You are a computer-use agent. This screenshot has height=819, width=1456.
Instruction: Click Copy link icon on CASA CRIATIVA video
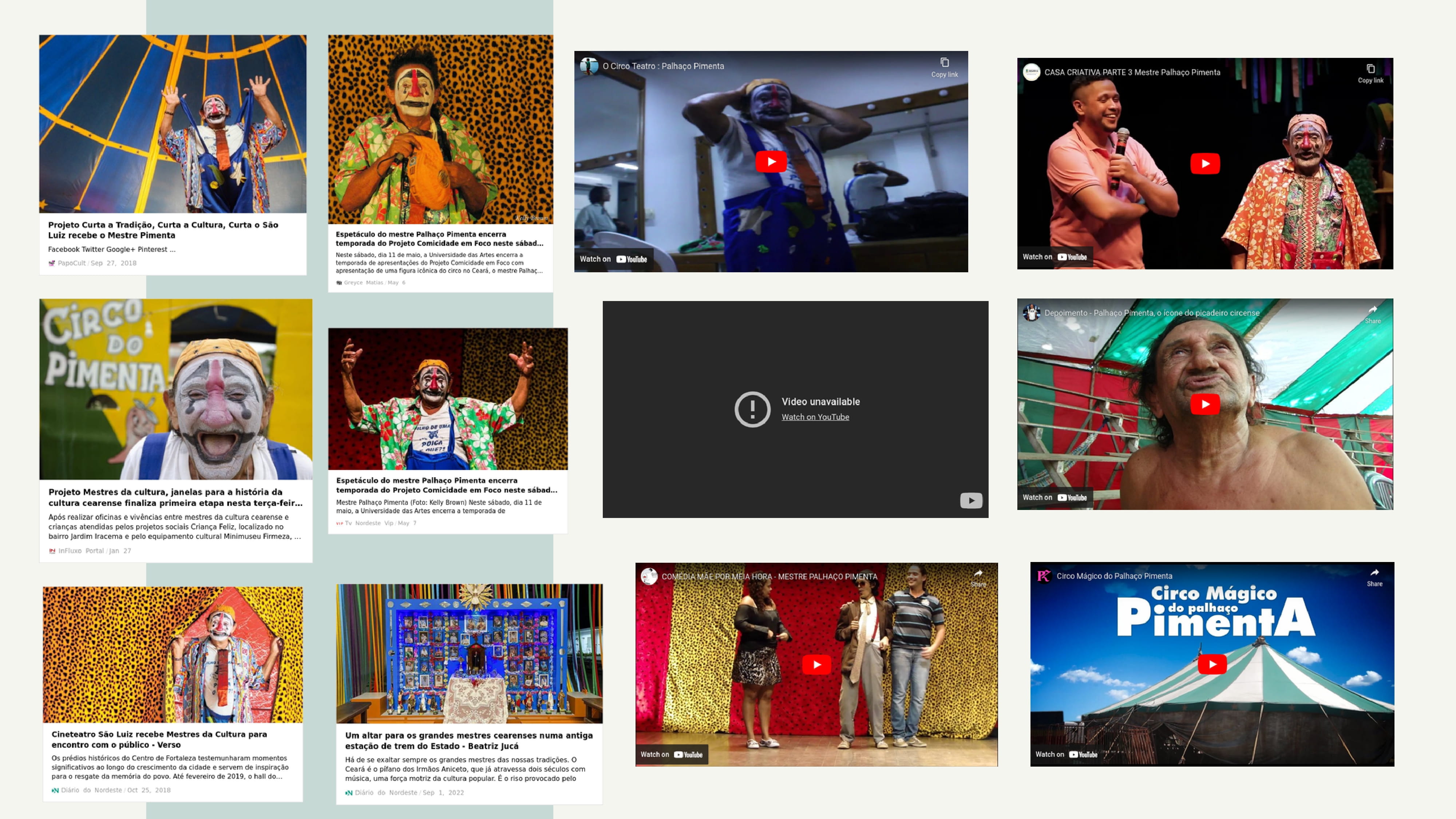pyautogui.click(x=1370, y=69)
